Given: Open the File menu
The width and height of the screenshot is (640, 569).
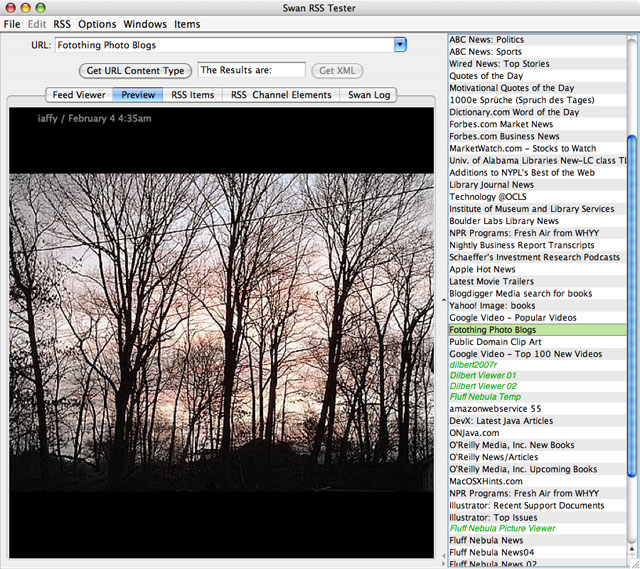Looking at the screenshot, I should pyautogui.click(x=12, y=24).
